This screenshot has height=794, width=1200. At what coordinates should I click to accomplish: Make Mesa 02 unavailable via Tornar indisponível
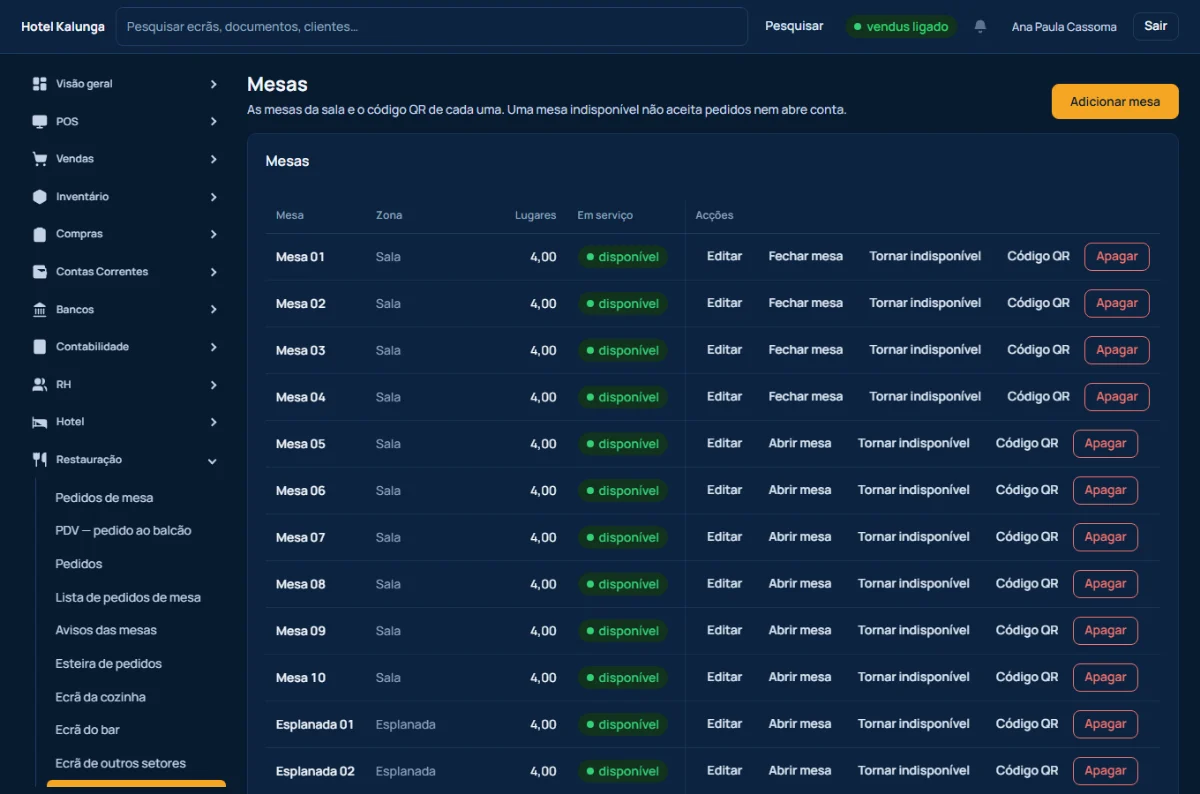point(925,303)
